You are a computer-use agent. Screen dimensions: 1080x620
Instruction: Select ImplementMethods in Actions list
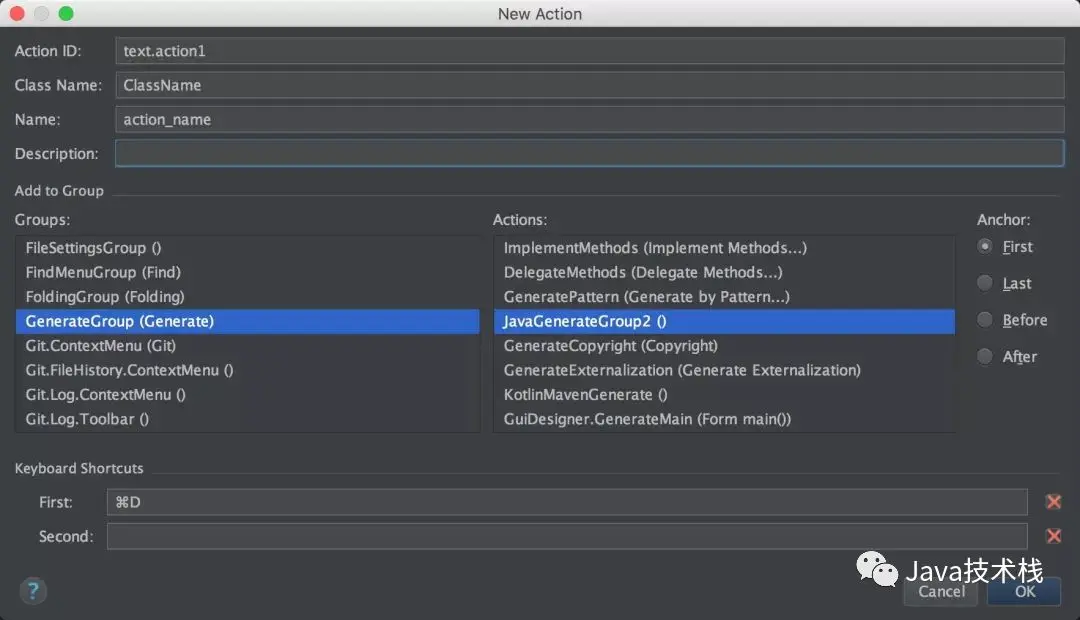tap(655, 248)
